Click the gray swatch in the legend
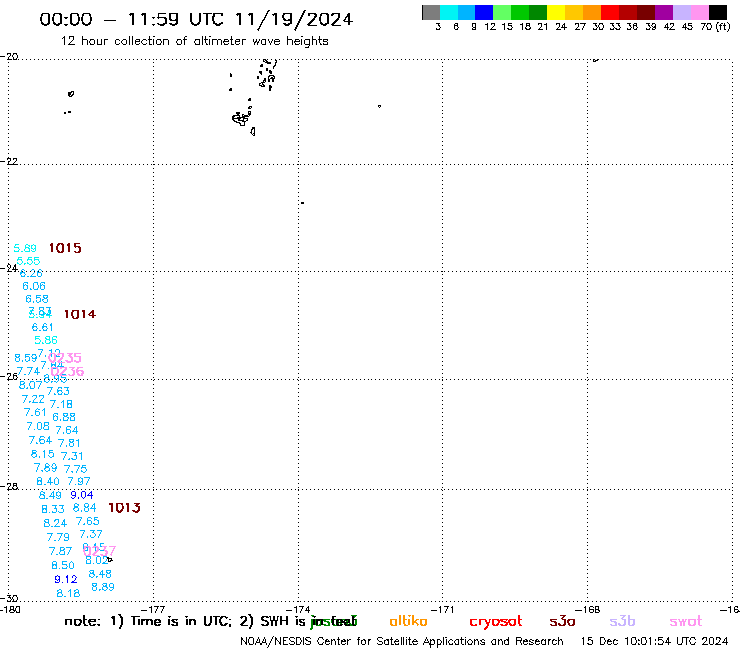The image size is (740, 650). click(x=431, y=12)
